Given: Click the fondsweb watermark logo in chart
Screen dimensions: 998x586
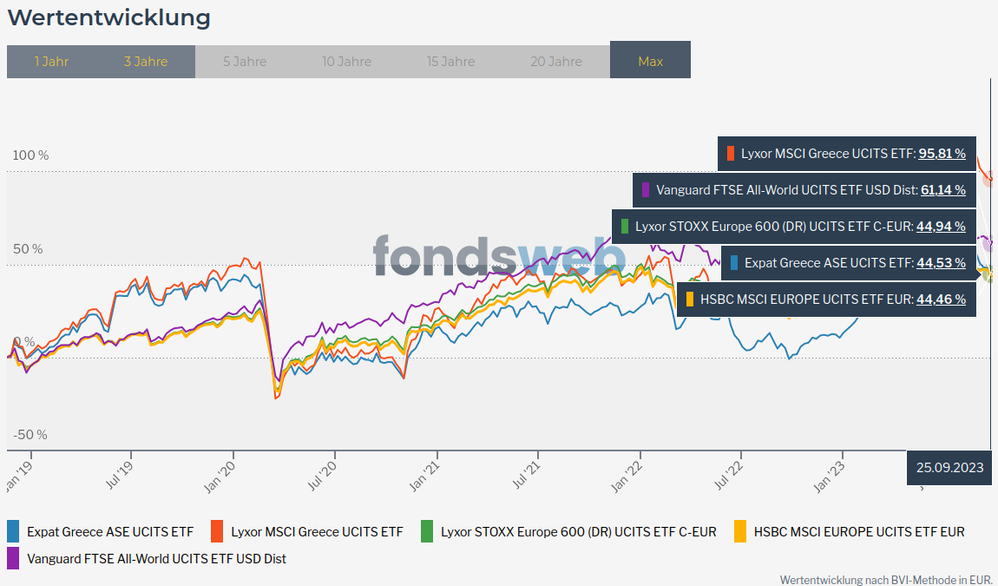Looking at the screenshot, I should 499,256.
